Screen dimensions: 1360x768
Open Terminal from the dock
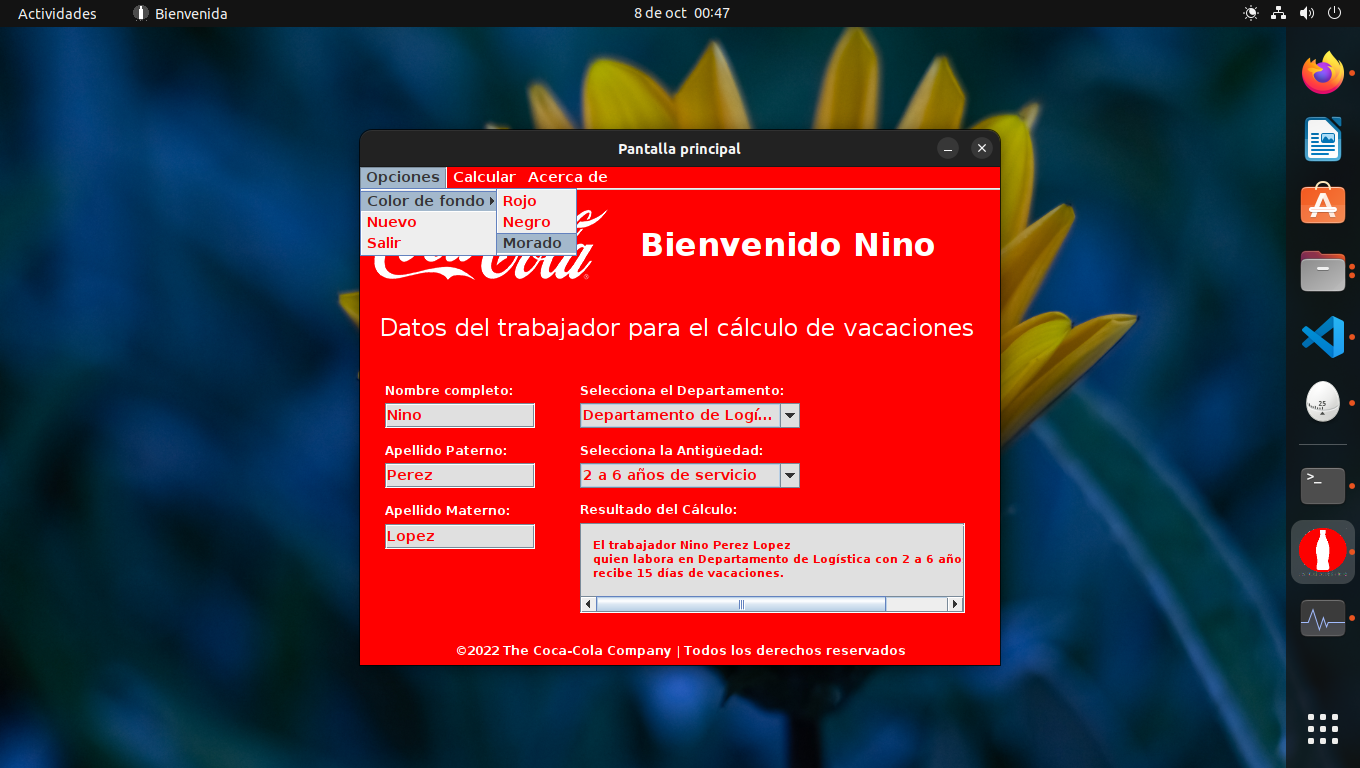point(1323,486)
